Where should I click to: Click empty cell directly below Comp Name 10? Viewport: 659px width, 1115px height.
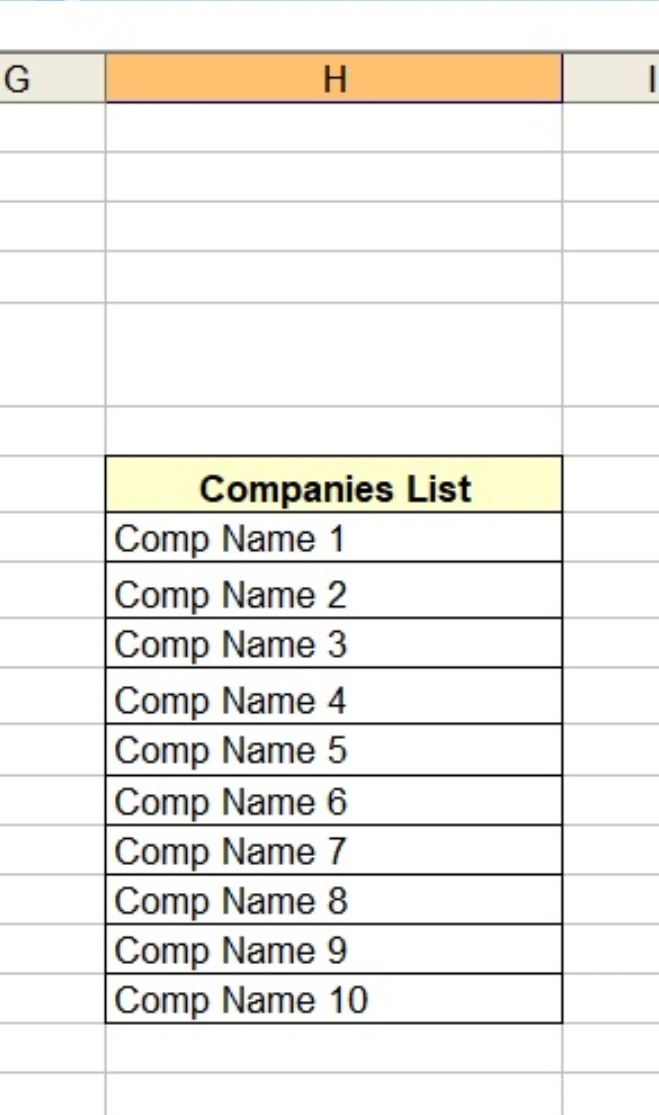click(x=333, y=1048)
